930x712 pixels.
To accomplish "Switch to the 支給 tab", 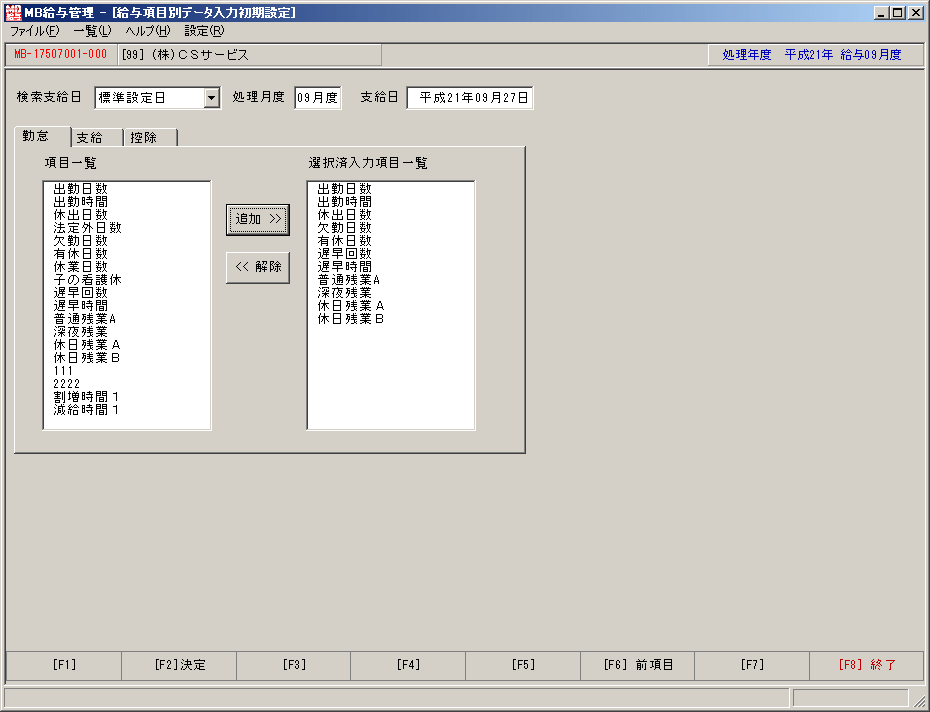I will (97, 138).
